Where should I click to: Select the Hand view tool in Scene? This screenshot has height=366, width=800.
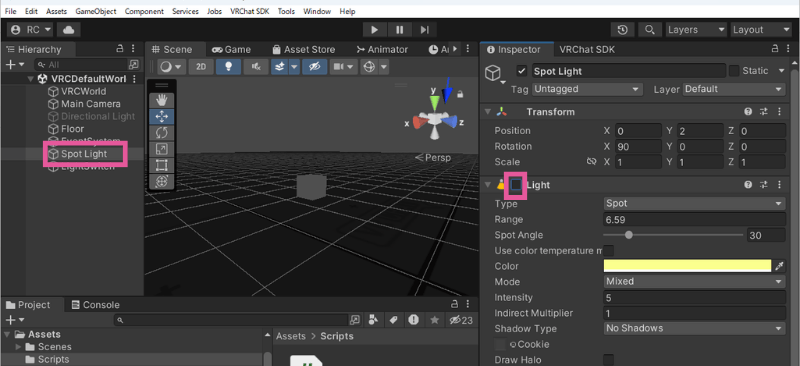coord(162,100)
